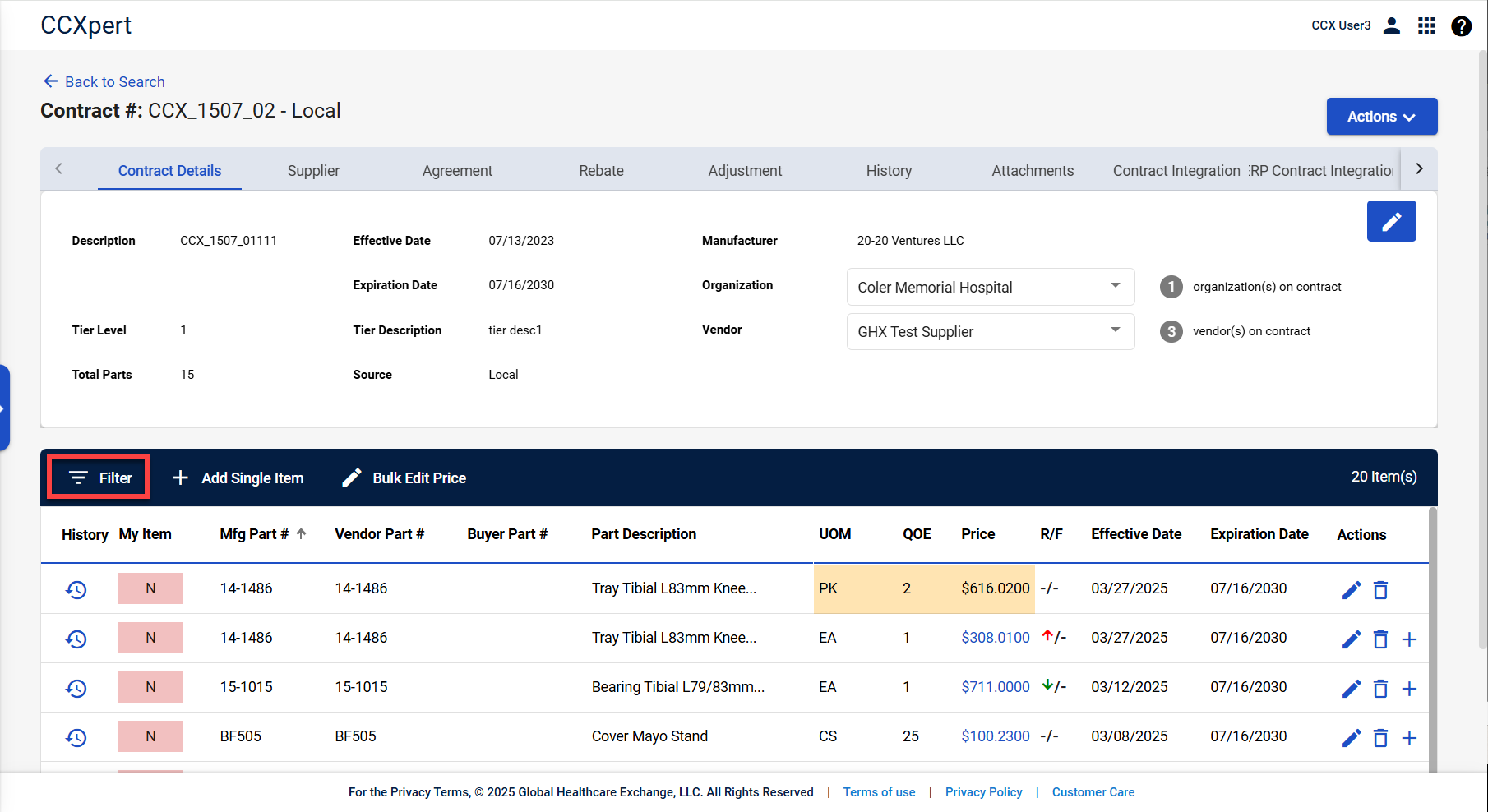Delete the Tray Tibial PK row
The image size is (1488, 812).
click(1380, 589)
